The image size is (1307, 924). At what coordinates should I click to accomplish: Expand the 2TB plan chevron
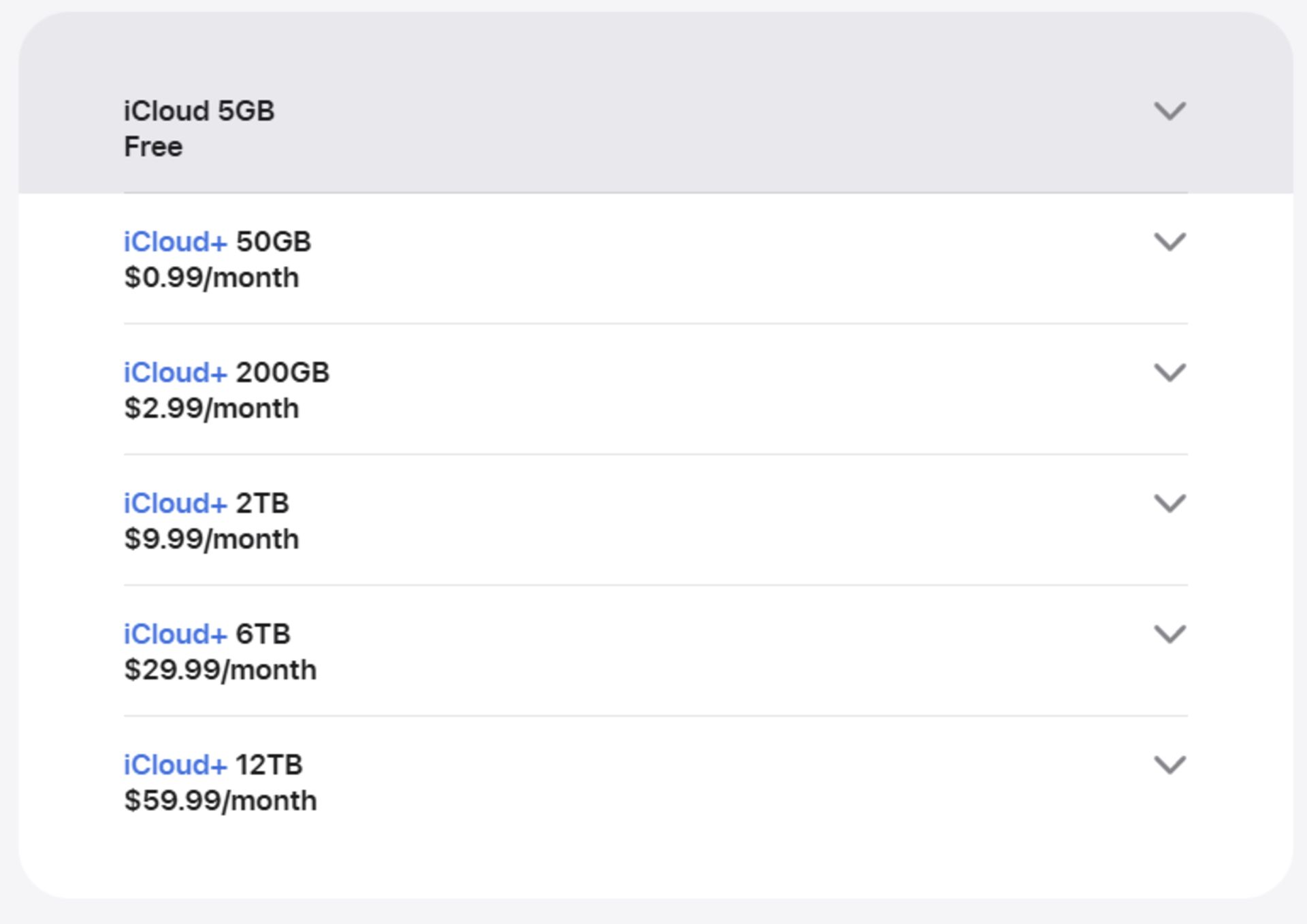(1169, 503)
